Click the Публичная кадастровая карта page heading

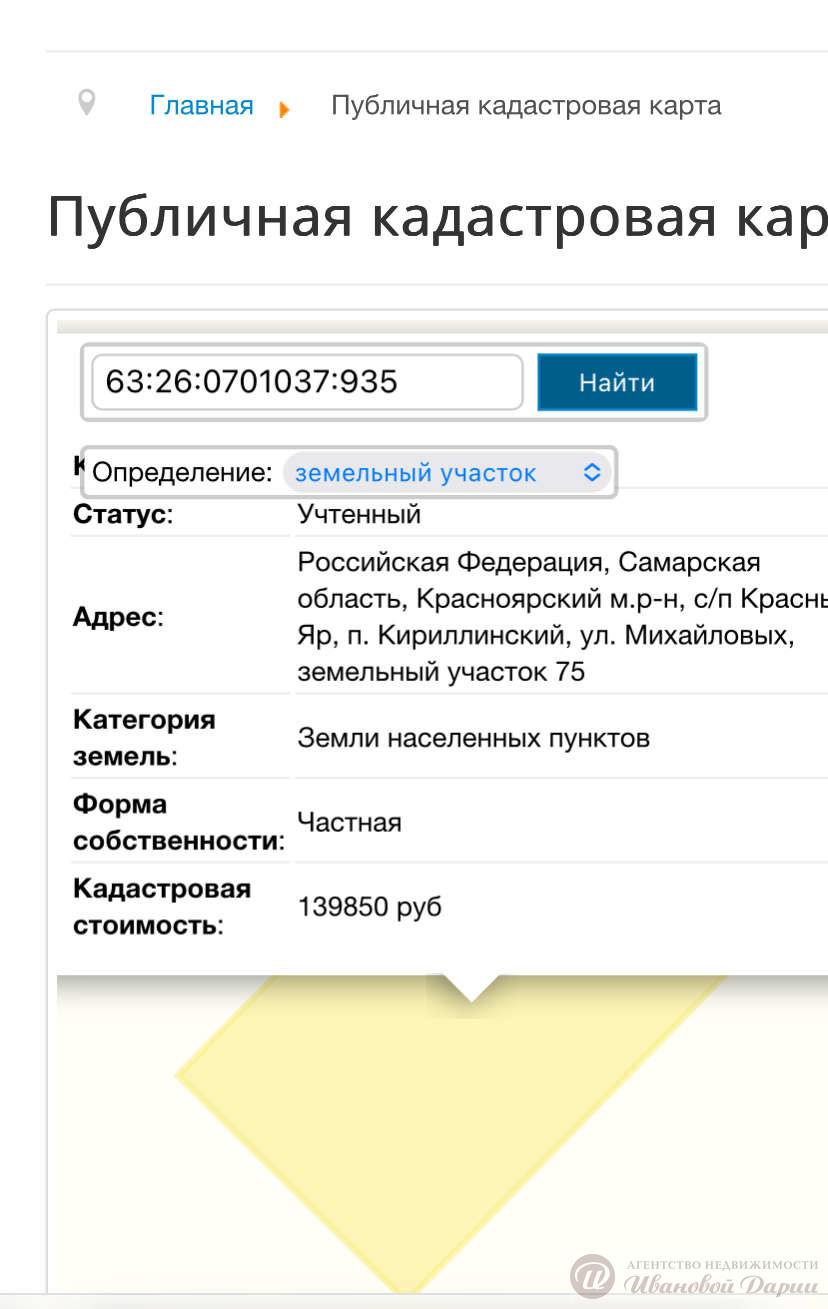437,217
